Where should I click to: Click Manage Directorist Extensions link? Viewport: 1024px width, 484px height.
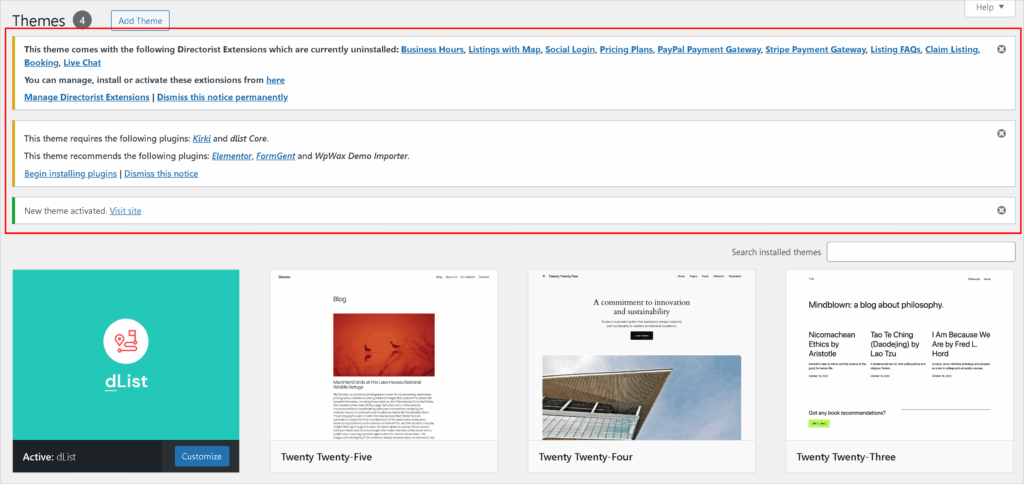click(87, 97)
